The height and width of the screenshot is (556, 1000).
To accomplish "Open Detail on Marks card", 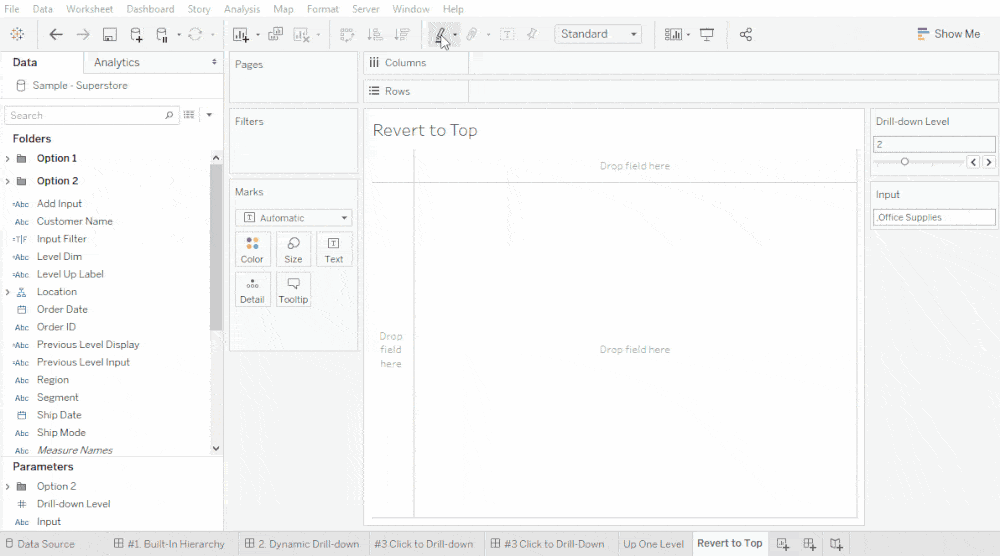I will 252,289.
